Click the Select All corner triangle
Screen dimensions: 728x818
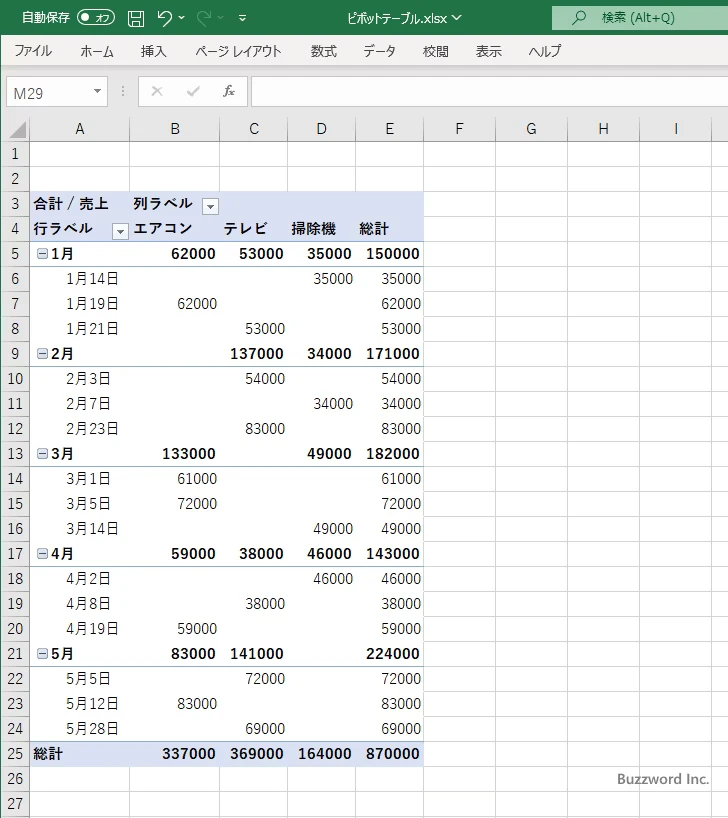click(17, 129)
